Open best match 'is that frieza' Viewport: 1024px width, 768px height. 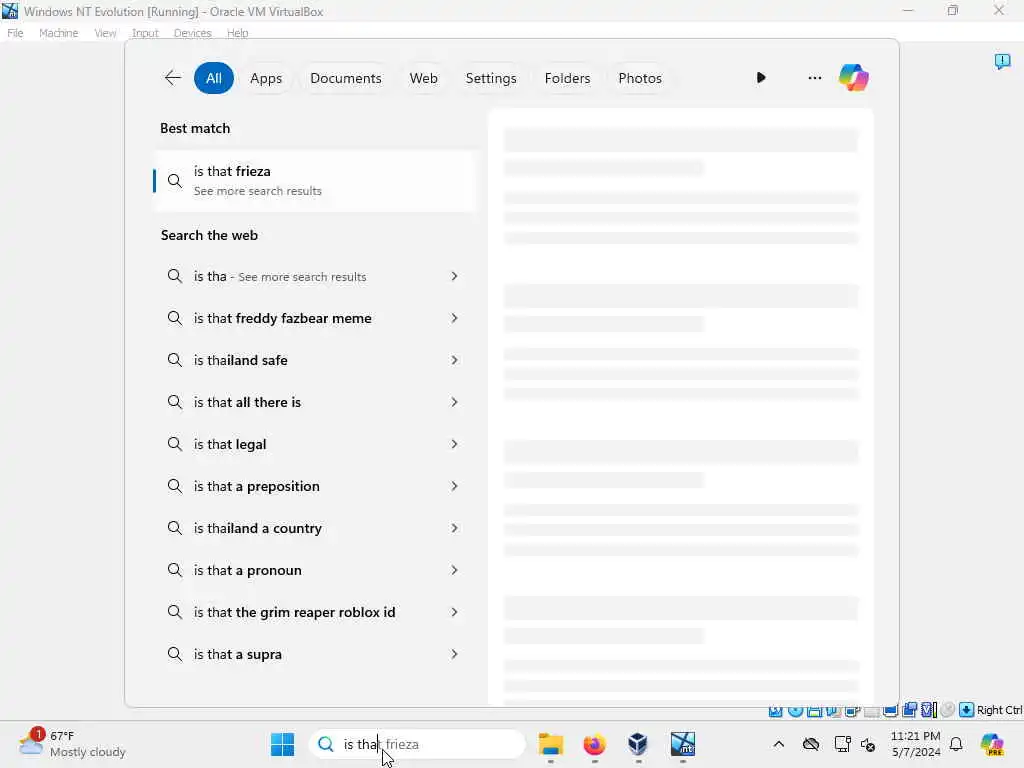pos(315,181)
